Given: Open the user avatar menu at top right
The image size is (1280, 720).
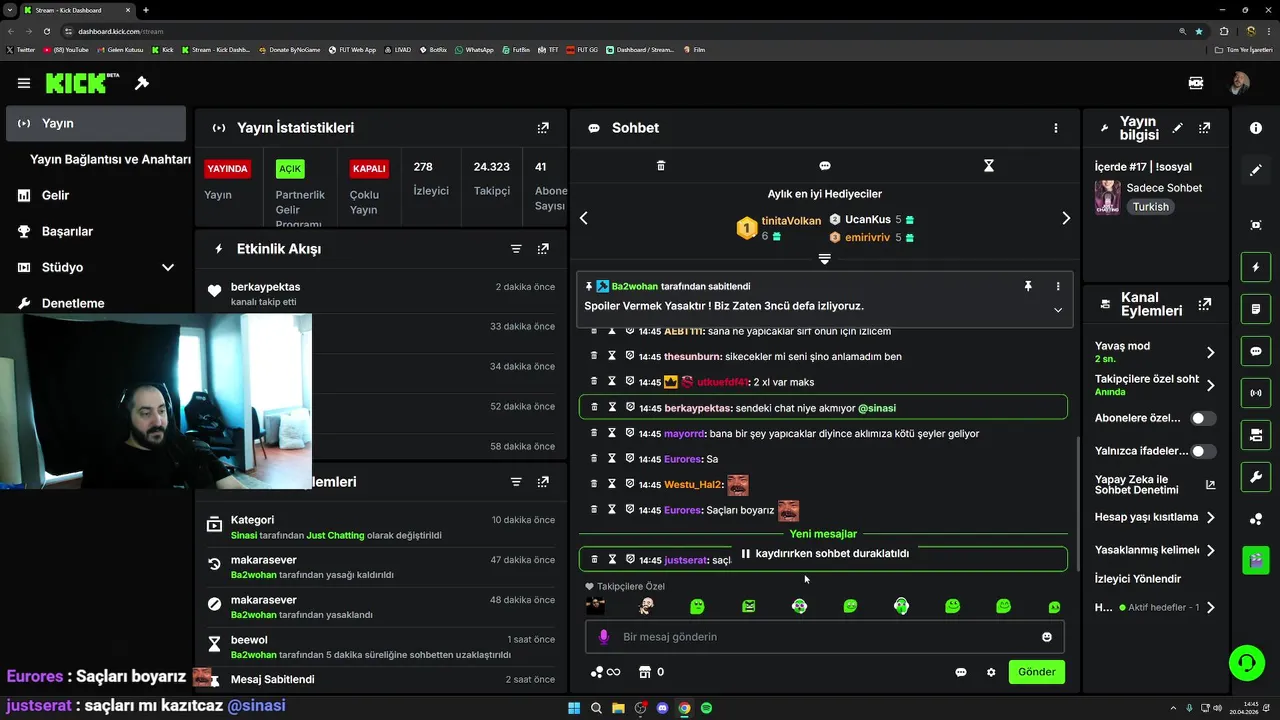Looking at the screenshot, I should [1240, 83].
